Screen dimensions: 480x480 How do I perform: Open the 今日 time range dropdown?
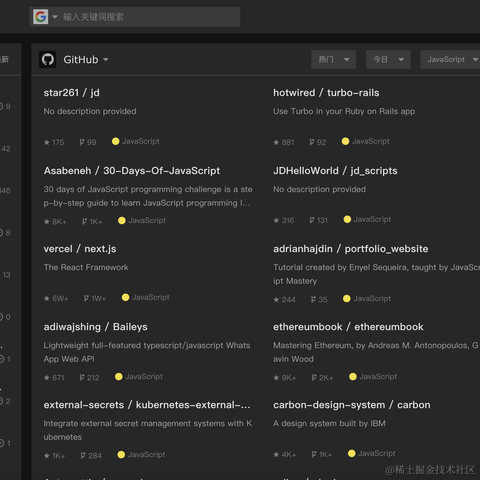388,60
